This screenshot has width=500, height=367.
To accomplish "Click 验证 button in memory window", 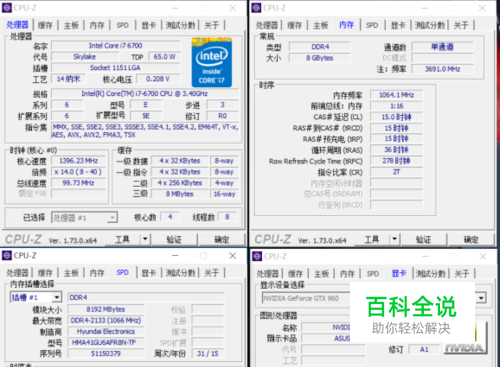I will [x=423, y=239].
